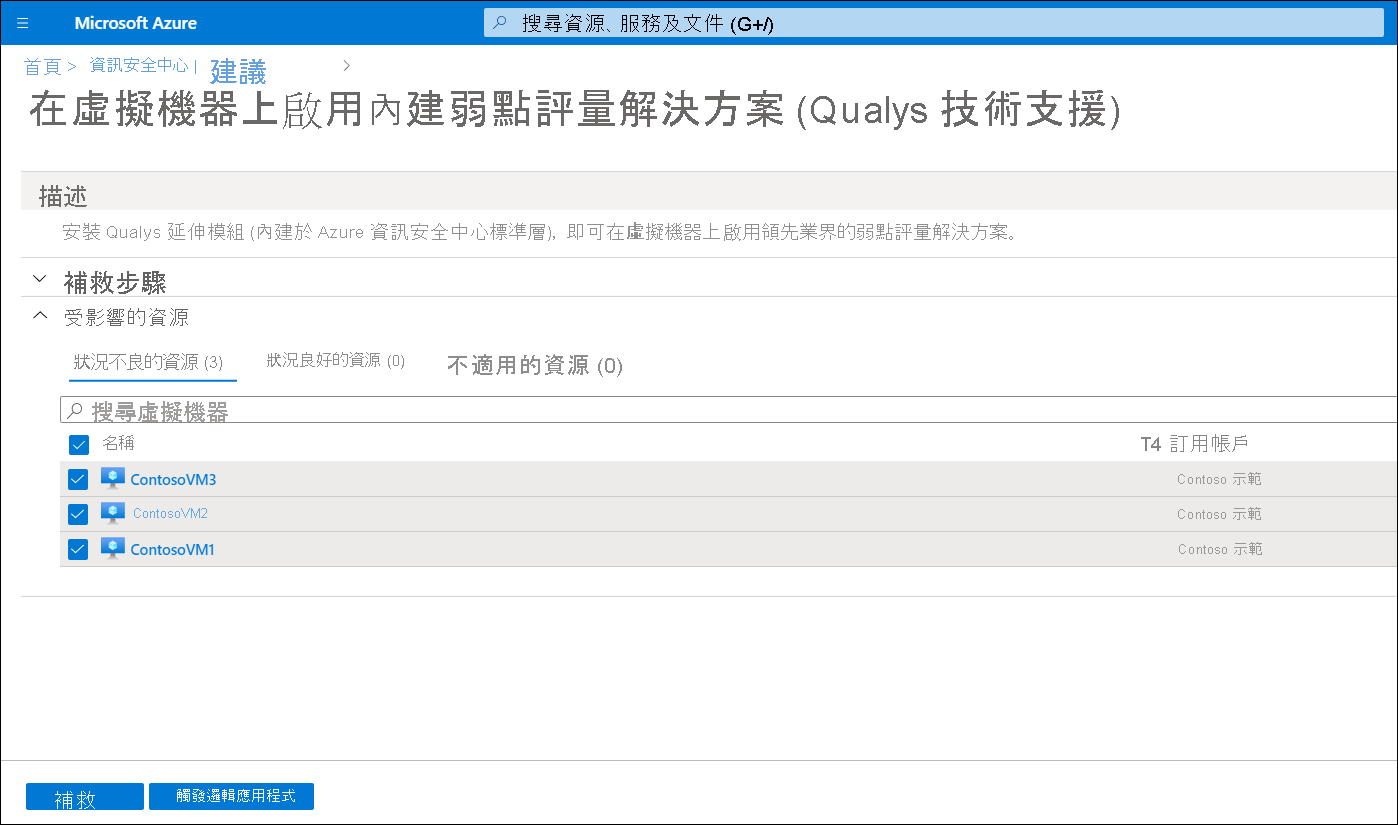Focus the 搜尋虛擬機器 search field
This screenshot has height=825, width=1398.
point(728,411)
